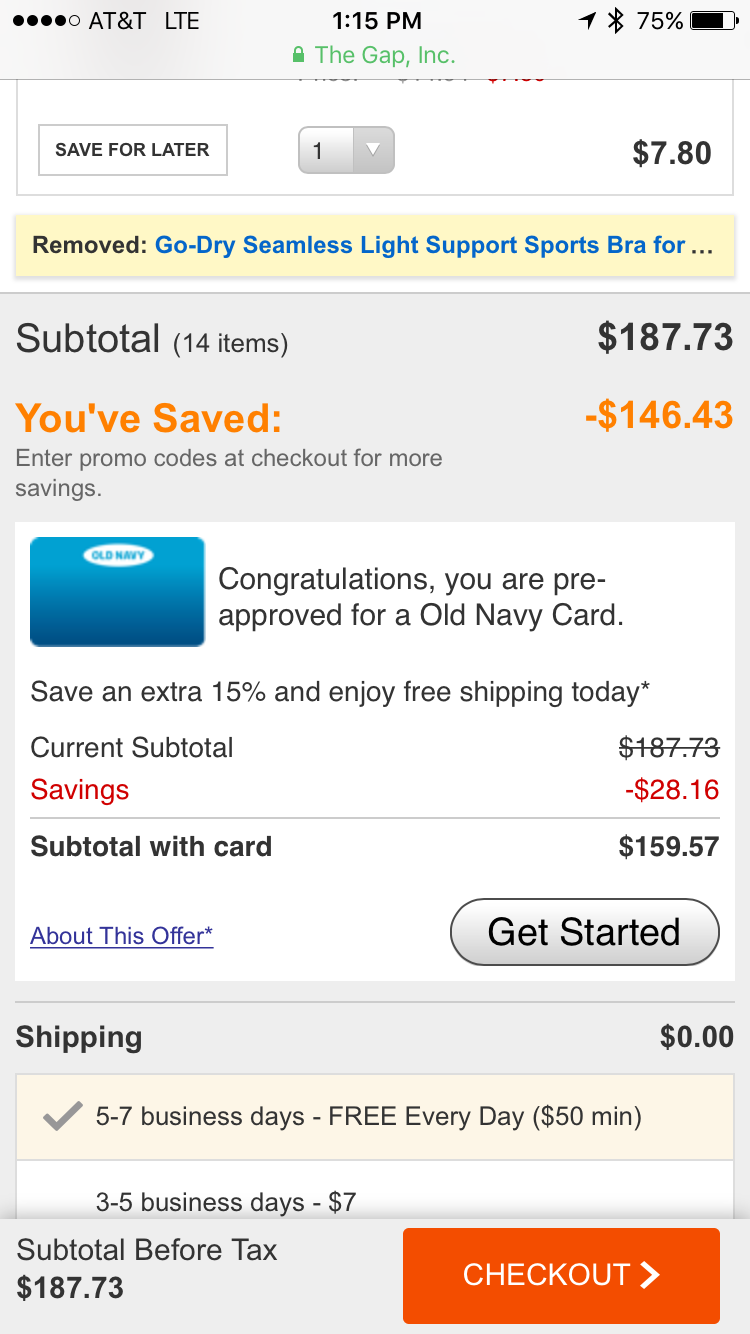
Task: Tap the Old Navy card image
Action: (117, 591)
